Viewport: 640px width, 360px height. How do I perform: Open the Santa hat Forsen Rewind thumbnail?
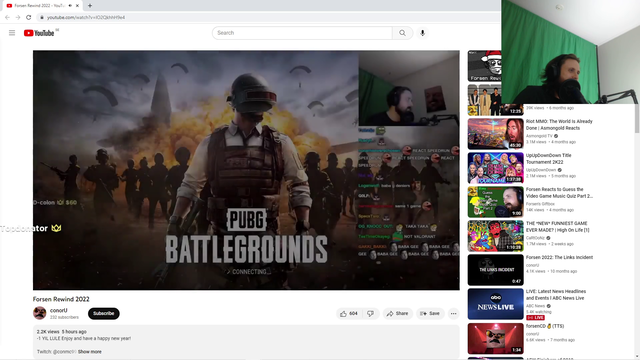coord(484,66)
